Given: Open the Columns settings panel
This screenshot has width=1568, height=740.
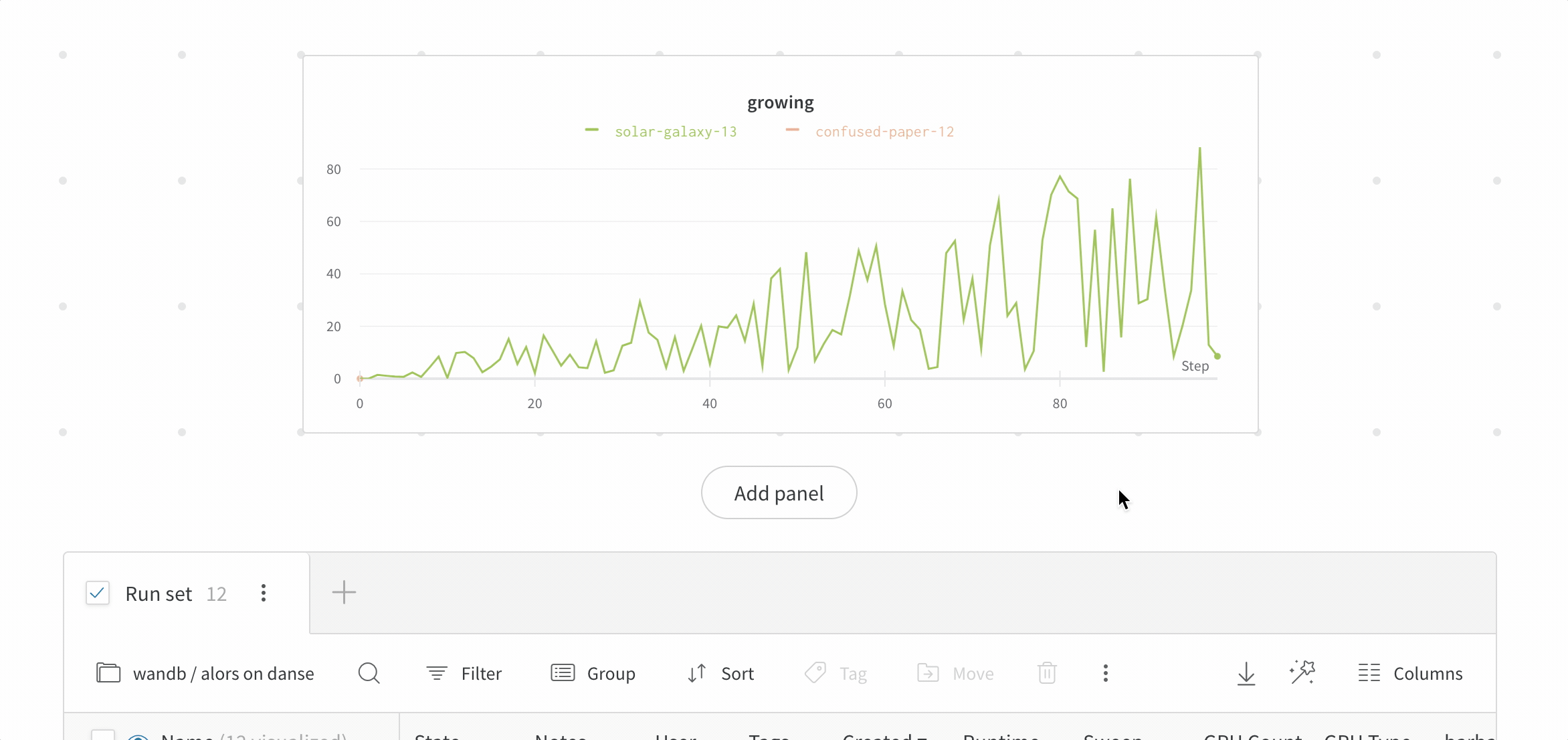Looking at the screenshot, I should [x=1410, y=673].
